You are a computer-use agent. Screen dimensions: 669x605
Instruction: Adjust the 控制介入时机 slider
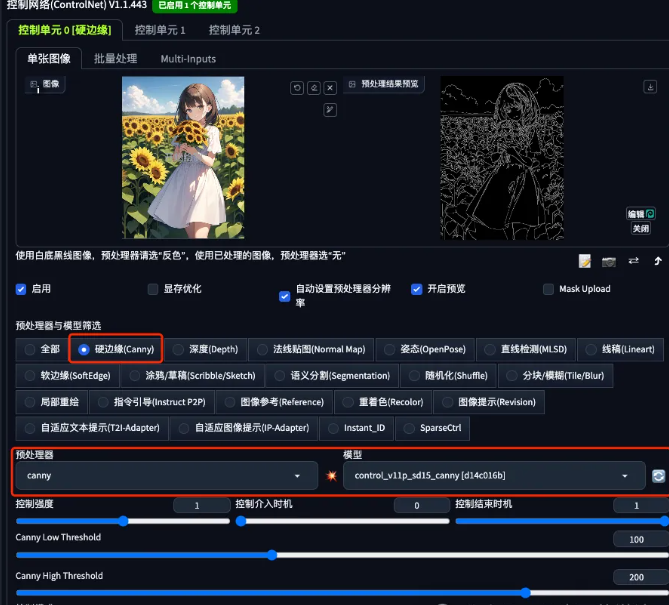point(343,521)
